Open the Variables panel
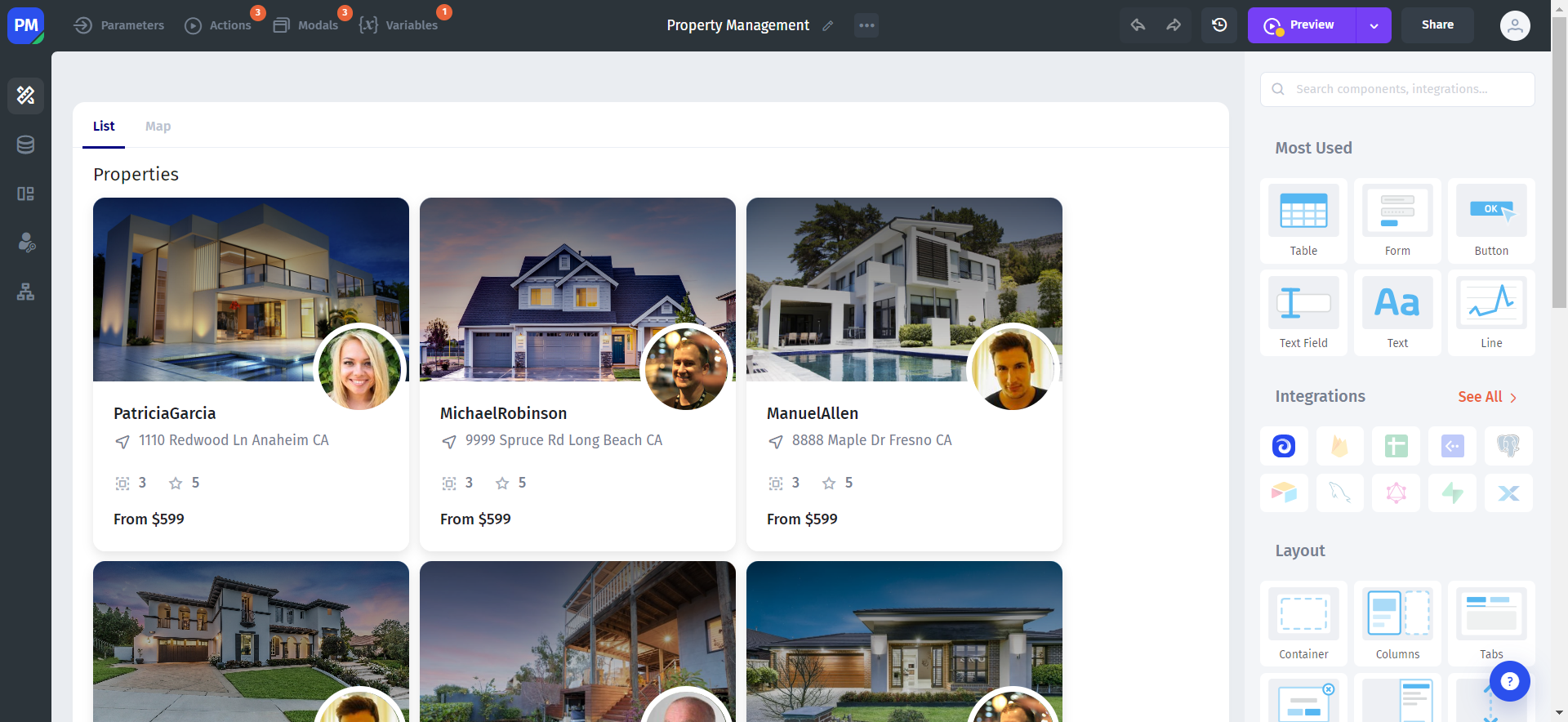The image size is (1568, 722). click(399, 25)
